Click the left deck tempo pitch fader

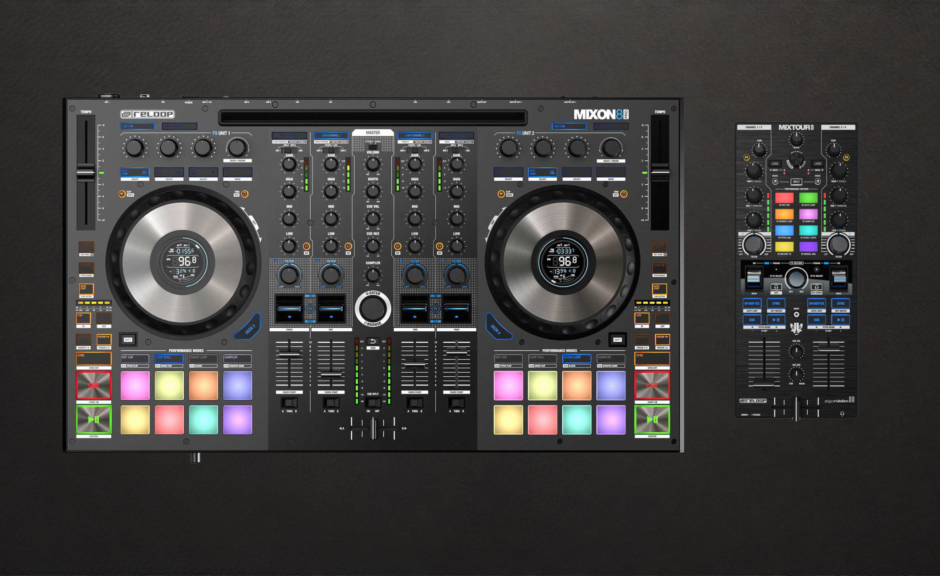(86, 172)
